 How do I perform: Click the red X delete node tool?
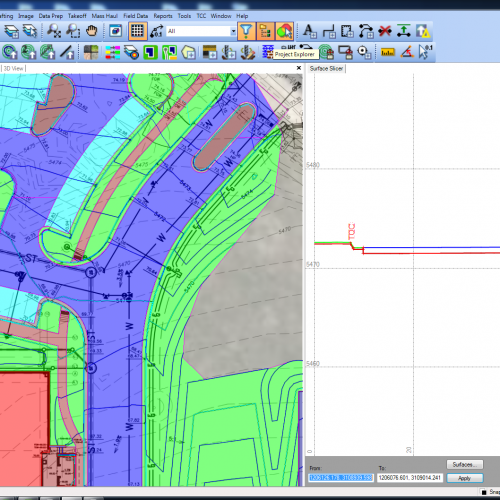(x=385, y=31)
